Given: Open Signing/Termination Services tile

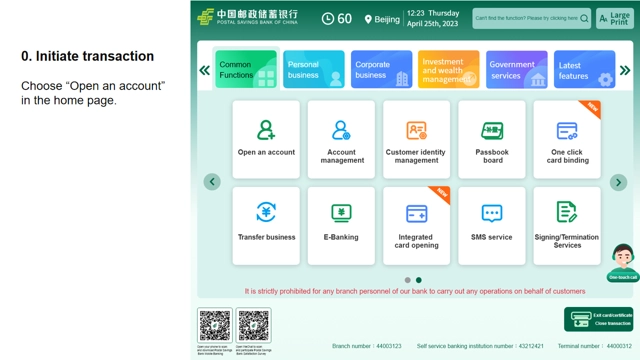Looking at the screenshot, I should (x=567, y=226).
